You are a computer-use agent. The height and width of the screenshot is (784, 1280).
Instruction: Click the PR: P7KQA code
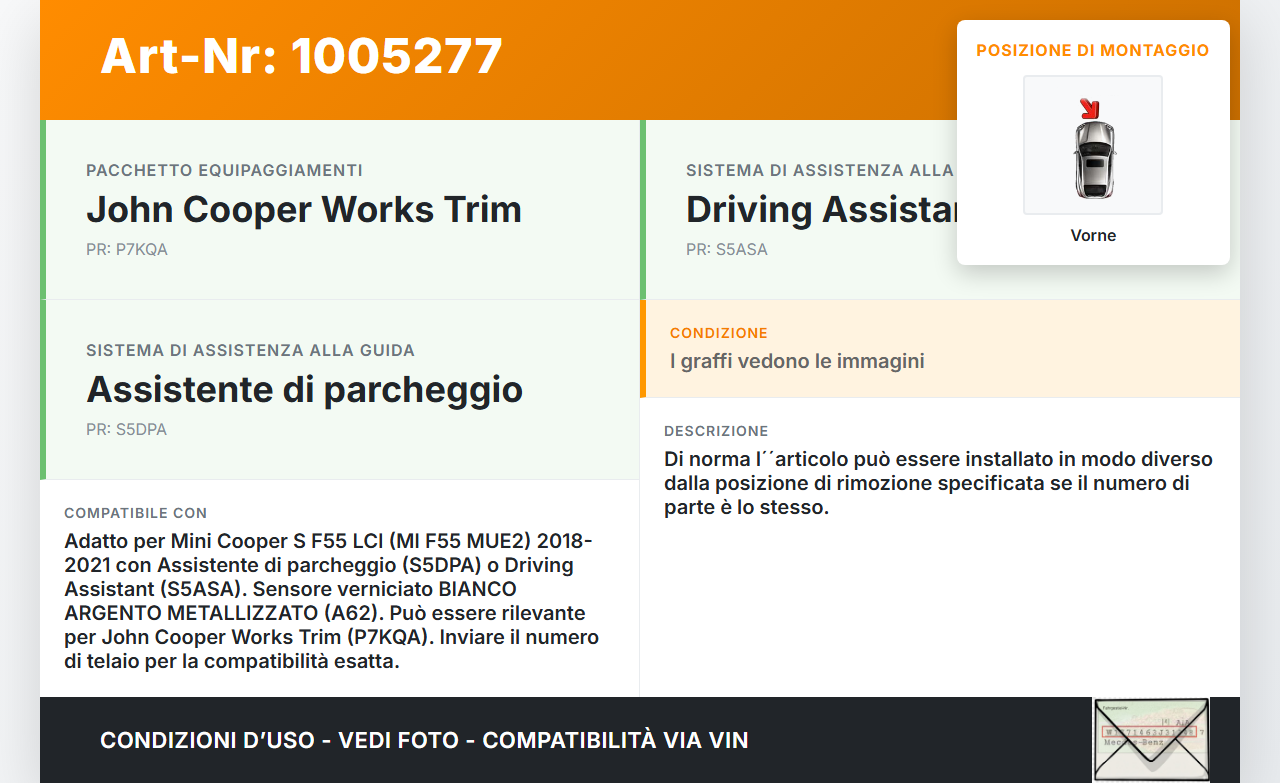pyautogui.click(x=127, y=250)
